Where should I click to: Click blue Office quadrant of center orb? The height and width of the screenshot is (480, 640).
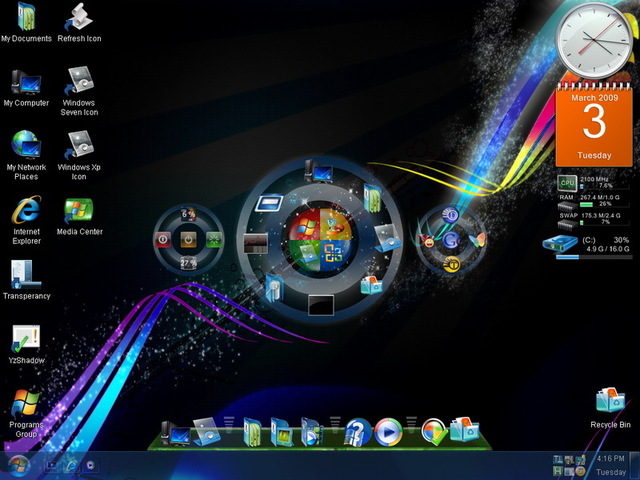pos(336,256)
